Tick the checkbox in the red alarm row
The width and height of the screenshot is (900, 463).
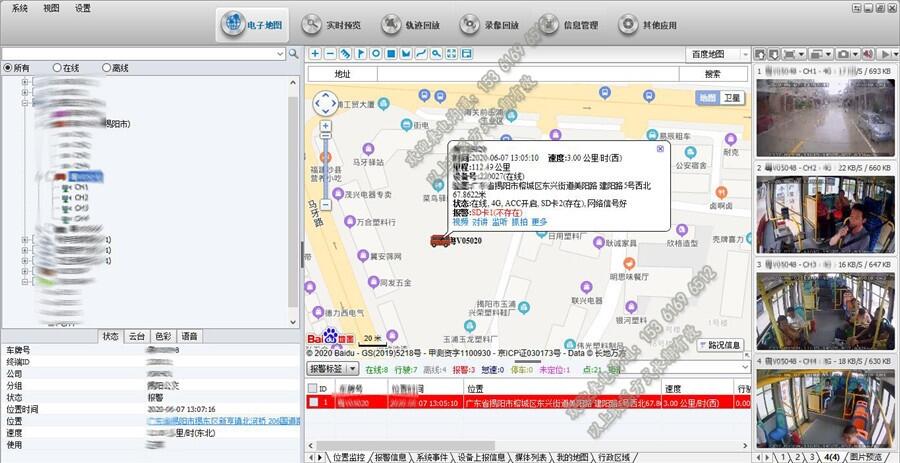coord(313,403)
